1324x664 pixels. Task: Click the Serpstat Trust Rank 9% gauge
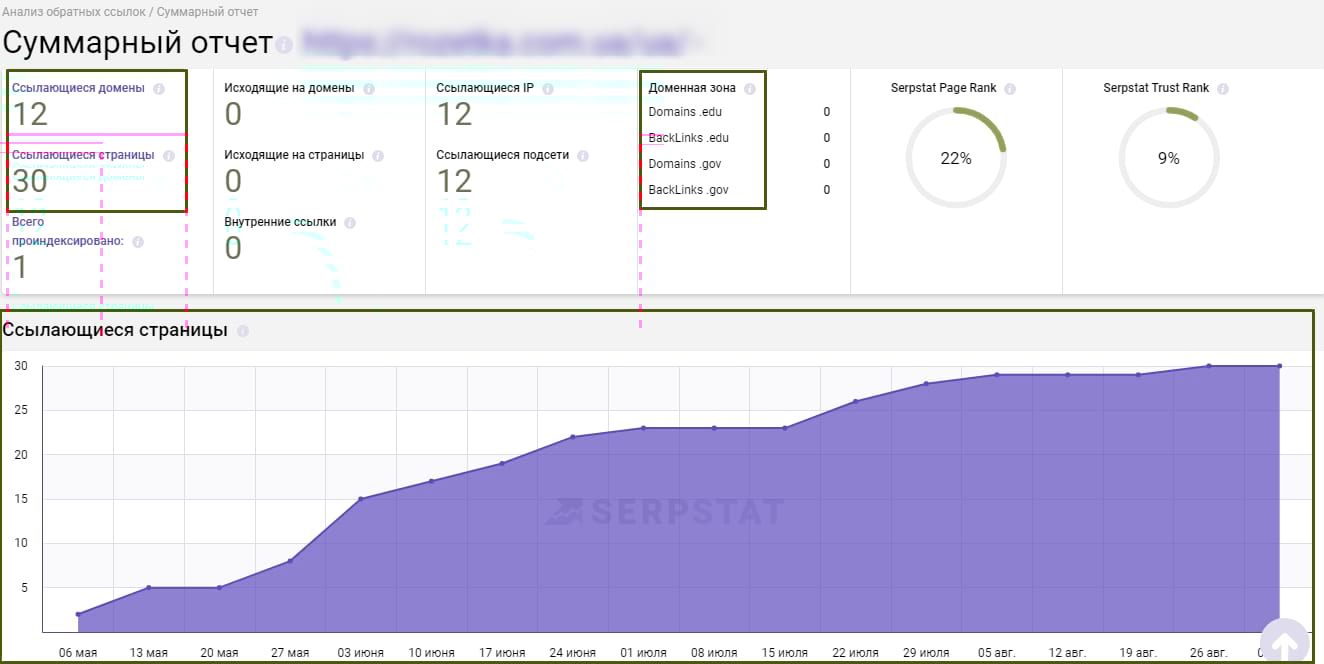1168,158
